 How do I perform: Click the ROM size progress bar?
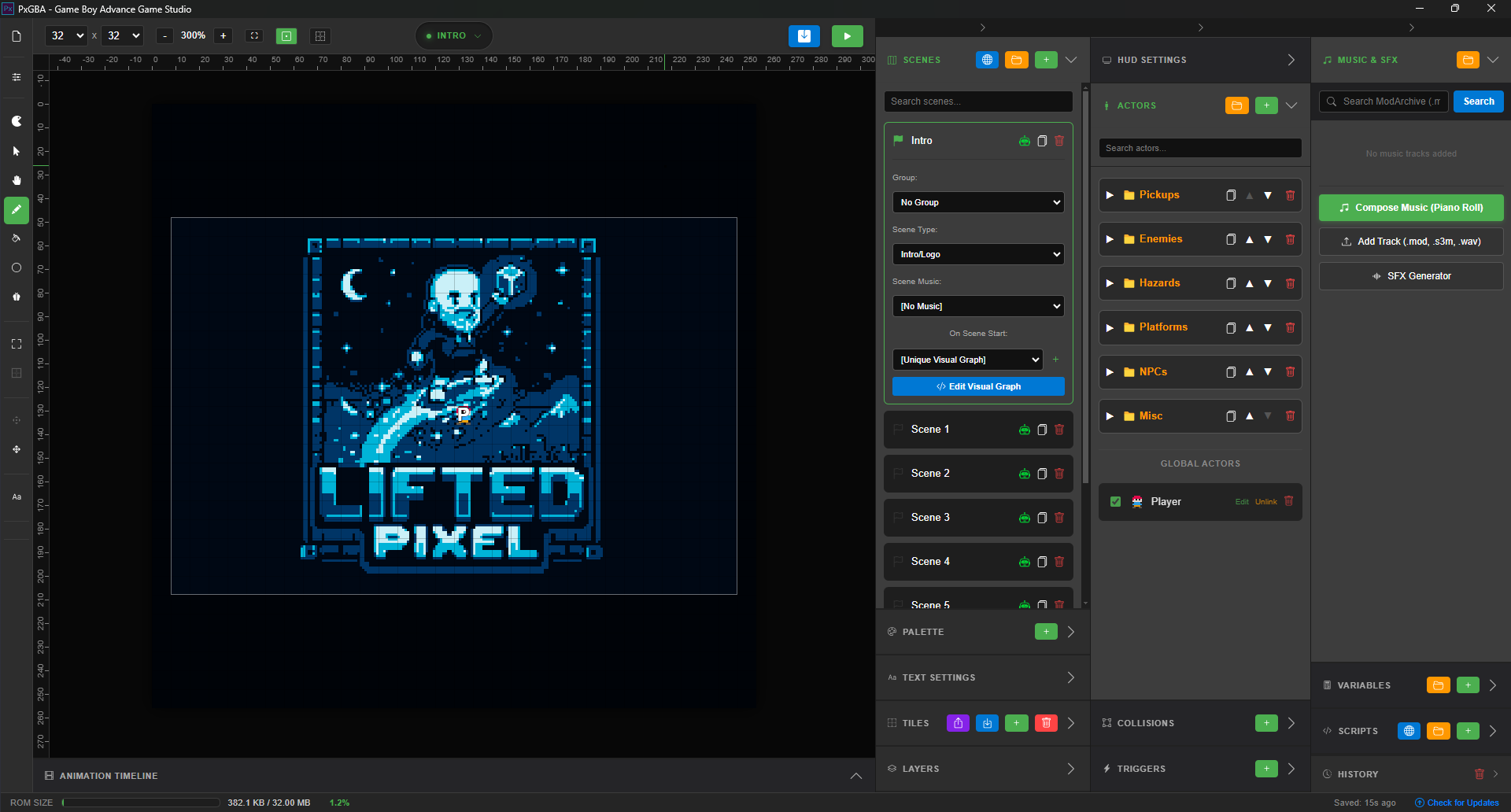pyautogui.click(x=141, y=803)
